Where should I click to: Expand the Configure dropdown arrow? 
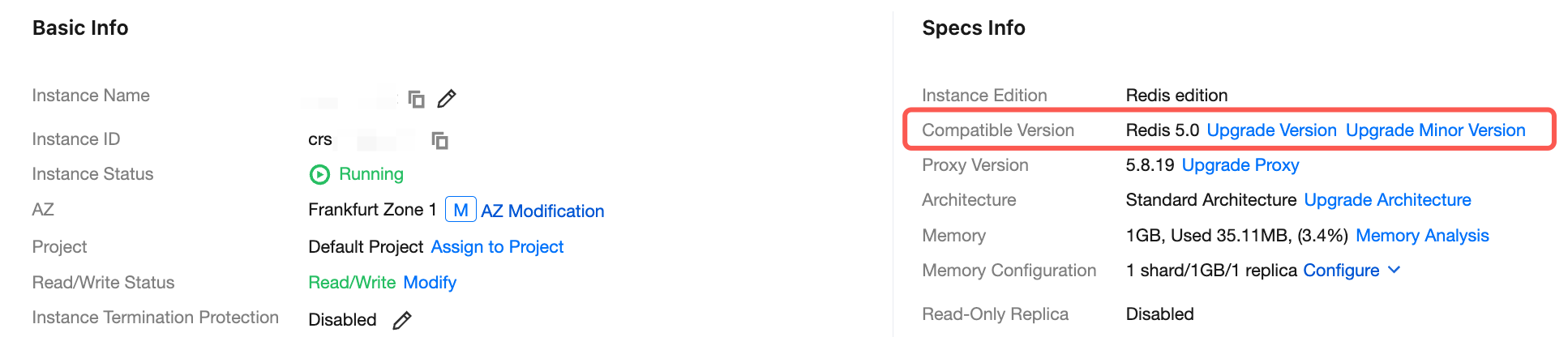[x=1394, y=270]
